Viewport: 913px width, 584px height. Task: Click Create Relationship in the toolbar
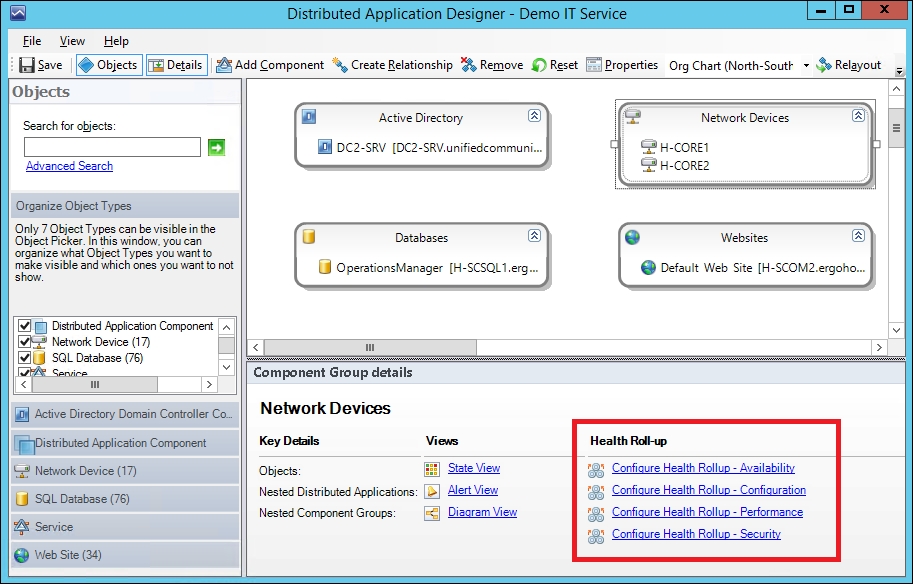coord(392,65)
